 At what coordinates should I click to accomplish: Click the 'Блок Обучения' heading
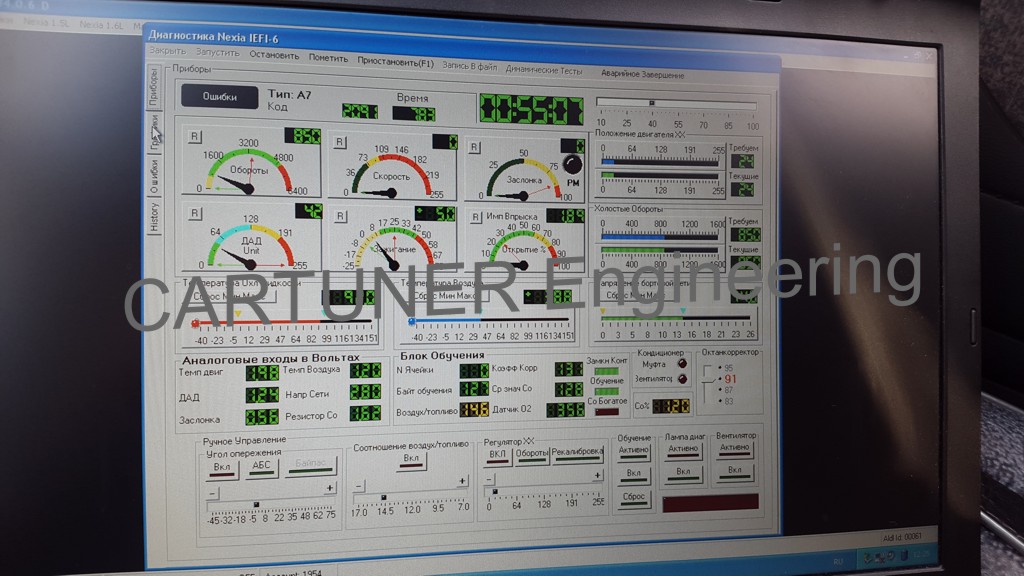442,356
